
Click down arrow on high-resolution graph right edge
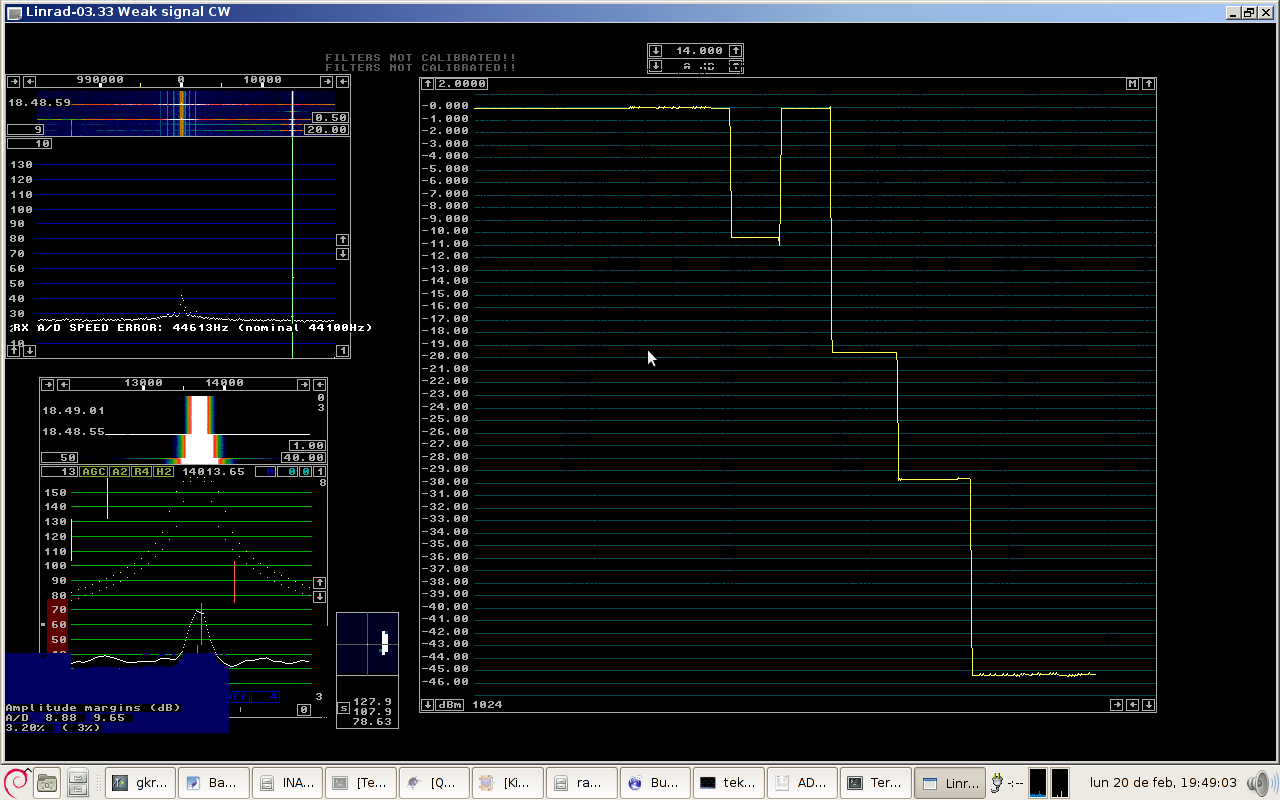click(320, 596)
